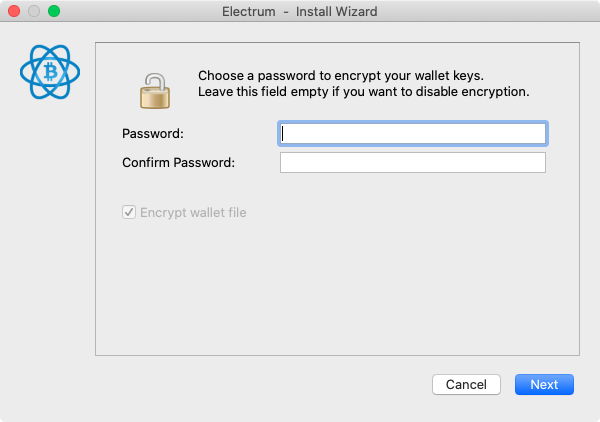Image resolution: width=600 pixels, height=422 pixels.
Task: Click the 'Electrum - Install Wizard' window title
Action: tap(300, 11)
